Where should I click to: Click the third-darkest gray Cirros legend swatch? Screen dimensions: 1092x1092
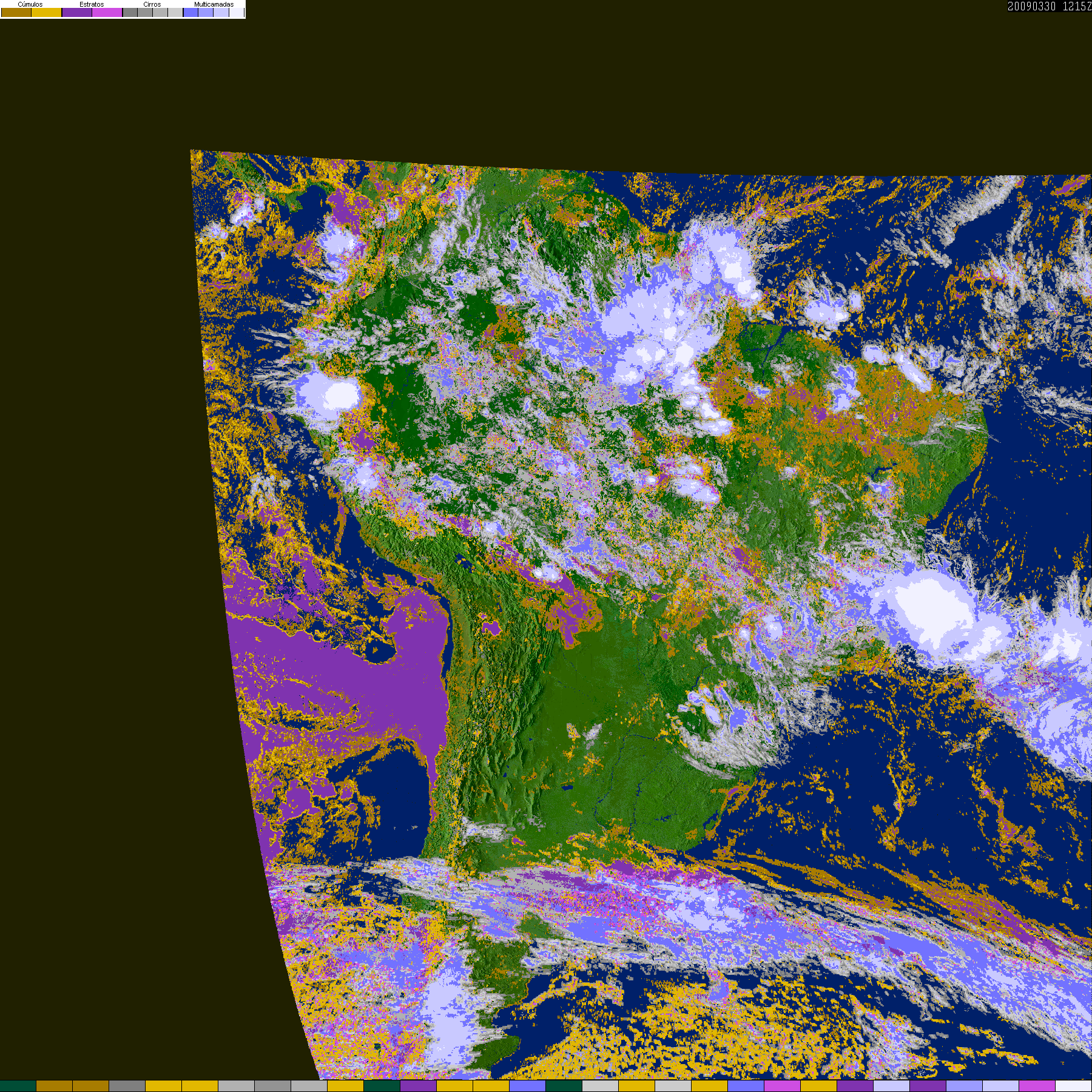click(160, 12)
